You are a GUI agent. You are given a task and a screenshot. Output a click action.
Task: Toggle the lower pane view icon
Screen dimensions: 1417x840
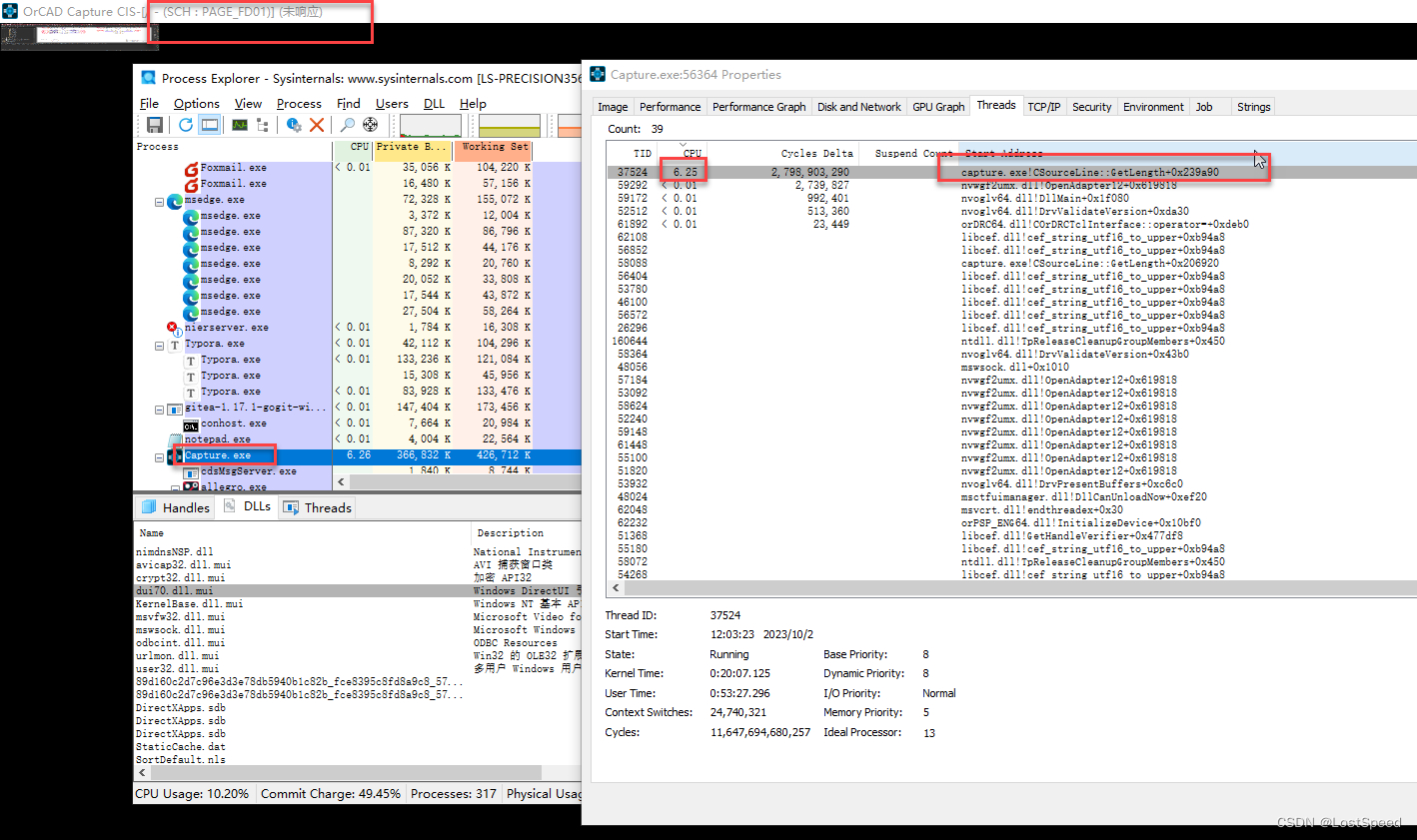210,125
